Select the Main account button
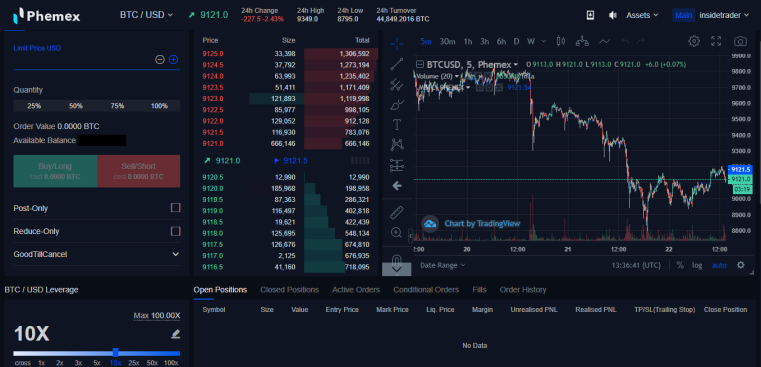Image resolution: width=761 pixels, height=367 pixels. 683,15
